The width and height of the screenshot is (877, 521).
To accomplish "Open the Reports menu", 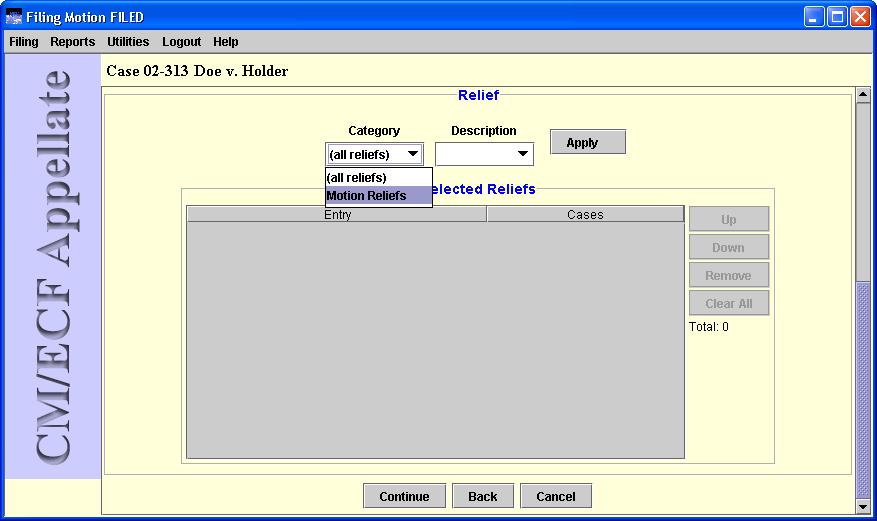I will click(x=73, y=42).
